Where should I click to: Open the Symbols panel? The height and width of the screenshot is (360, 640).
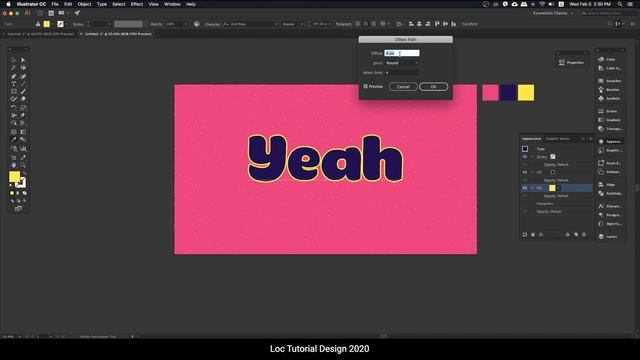[609, 98]
